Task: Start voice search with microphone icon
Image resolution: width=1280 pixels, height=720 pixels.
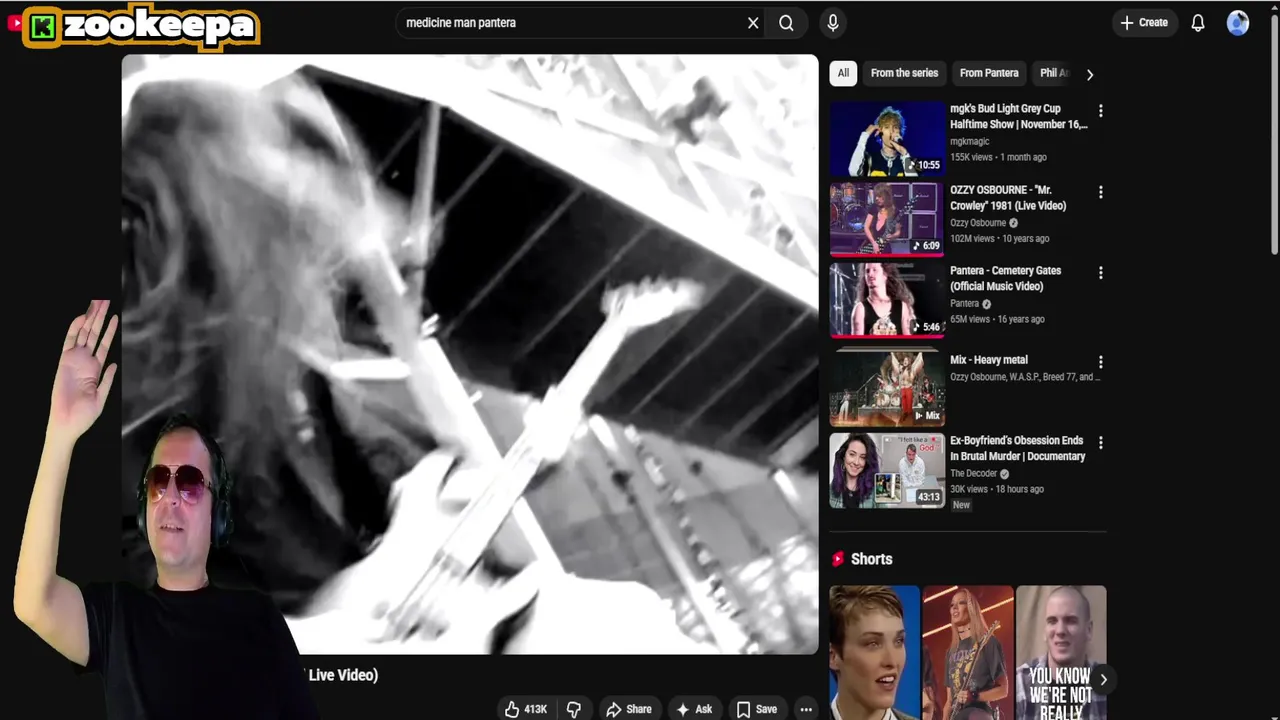Action: 833,23
